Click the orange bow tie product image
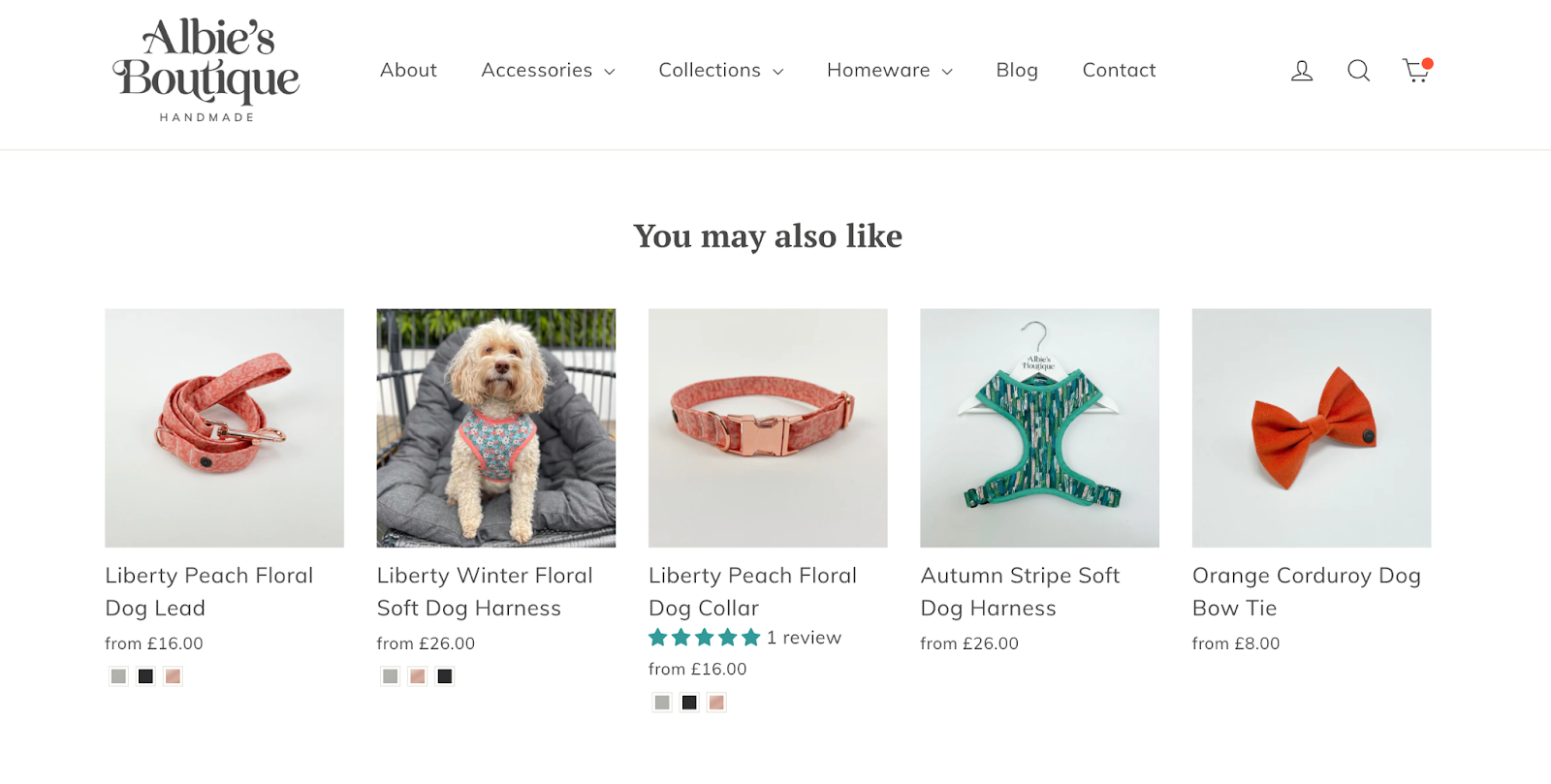 1311,427
